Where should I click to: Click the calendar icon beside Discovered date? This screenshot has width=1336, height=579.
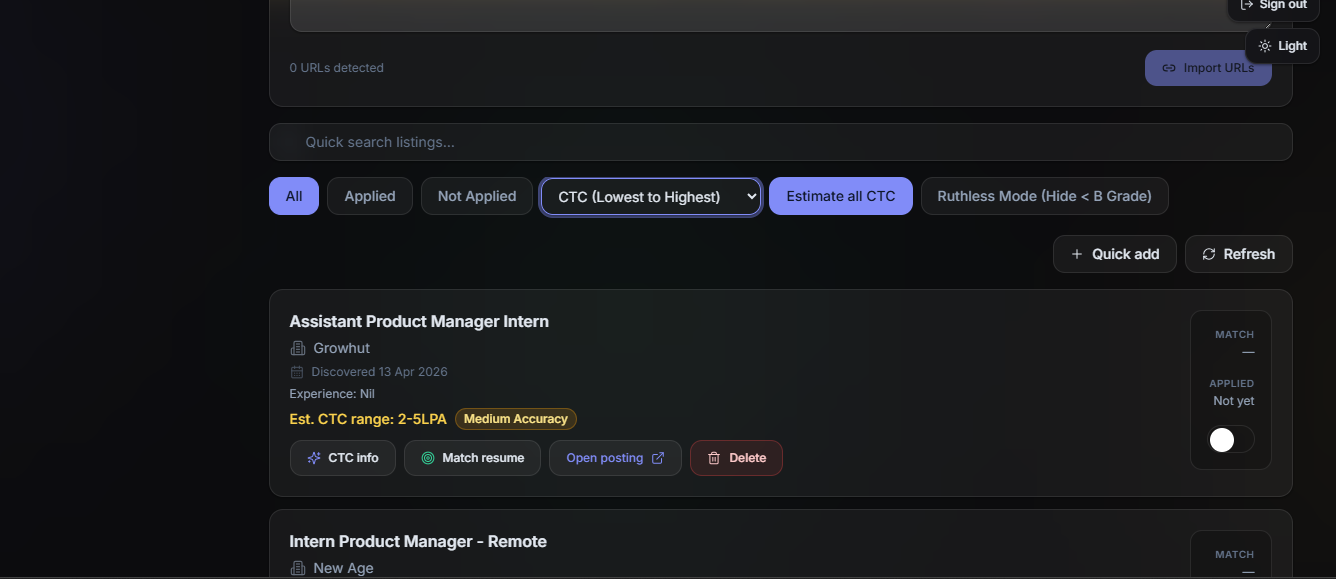coord(297,372)
